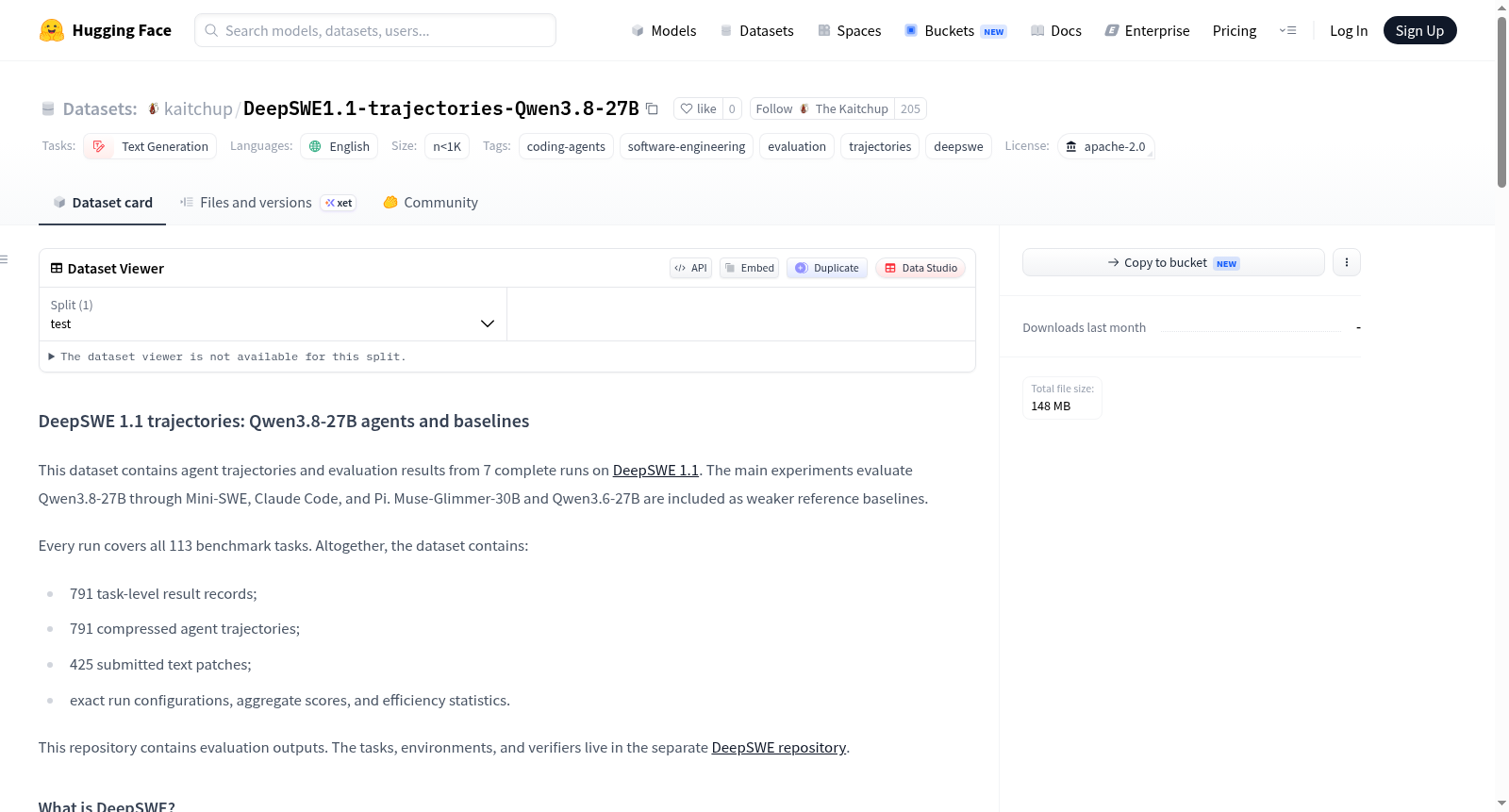1509x812 pixels.
Task: Click Copy to bucket button
Action: coord(1173,262)
